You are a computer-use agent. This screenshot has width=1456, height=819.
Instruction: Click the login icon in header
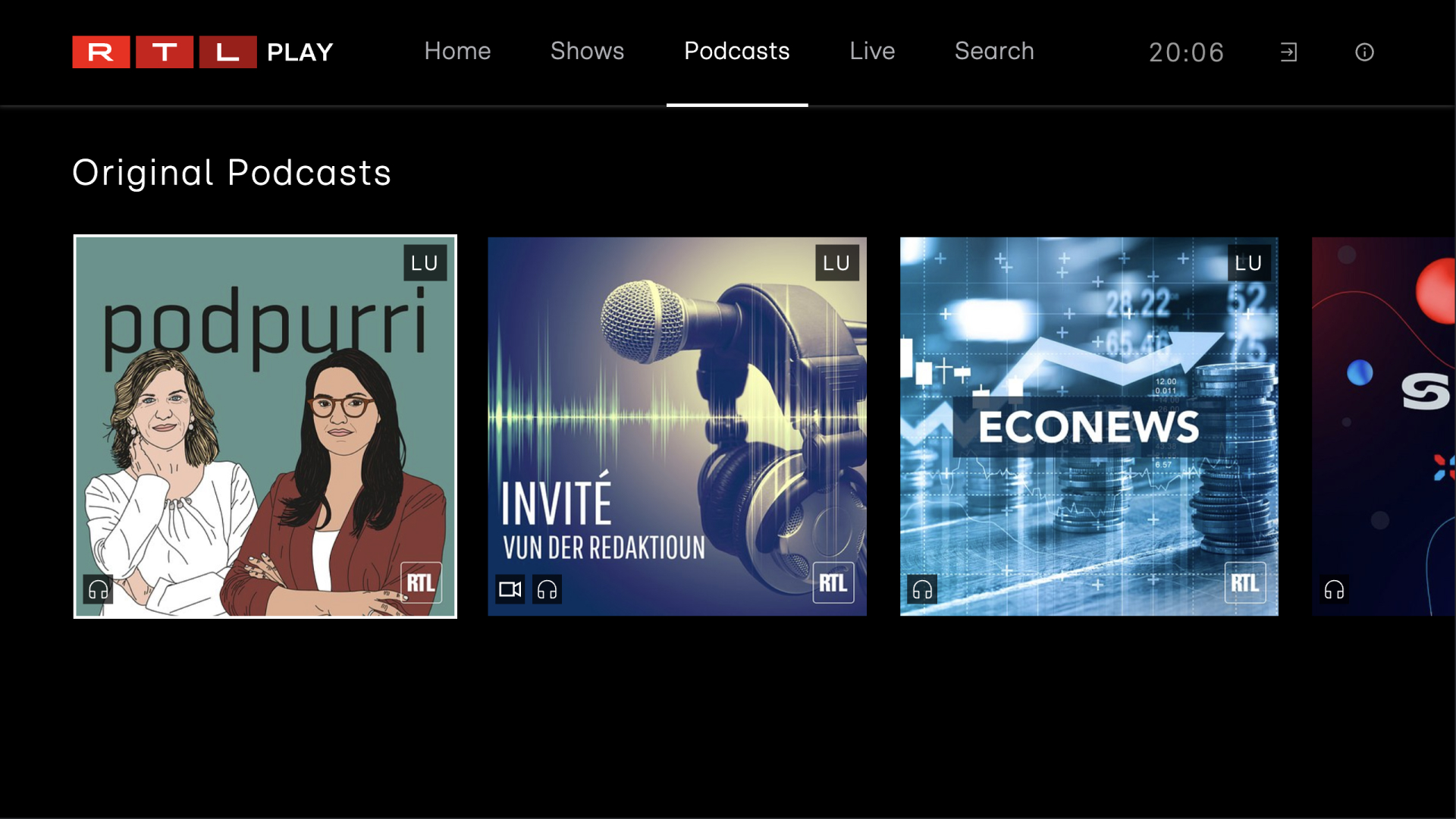[1288, 52]
